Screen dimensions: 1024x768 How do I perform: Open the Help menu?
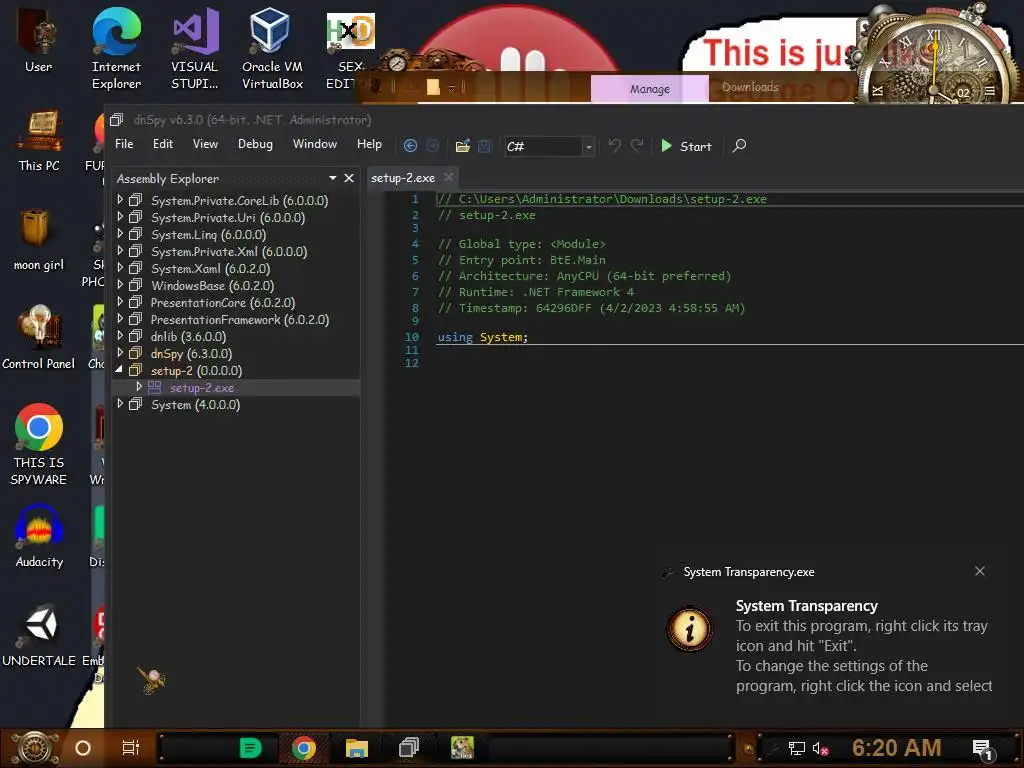pos(369,144)
